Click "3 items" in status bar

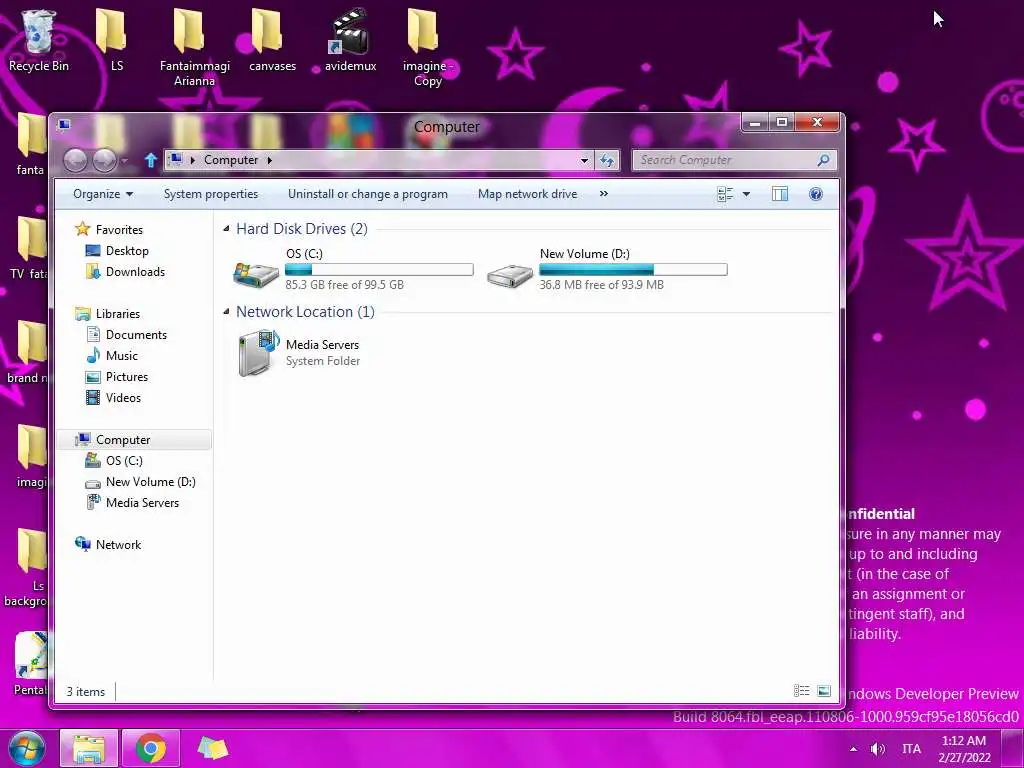point(86,692)
